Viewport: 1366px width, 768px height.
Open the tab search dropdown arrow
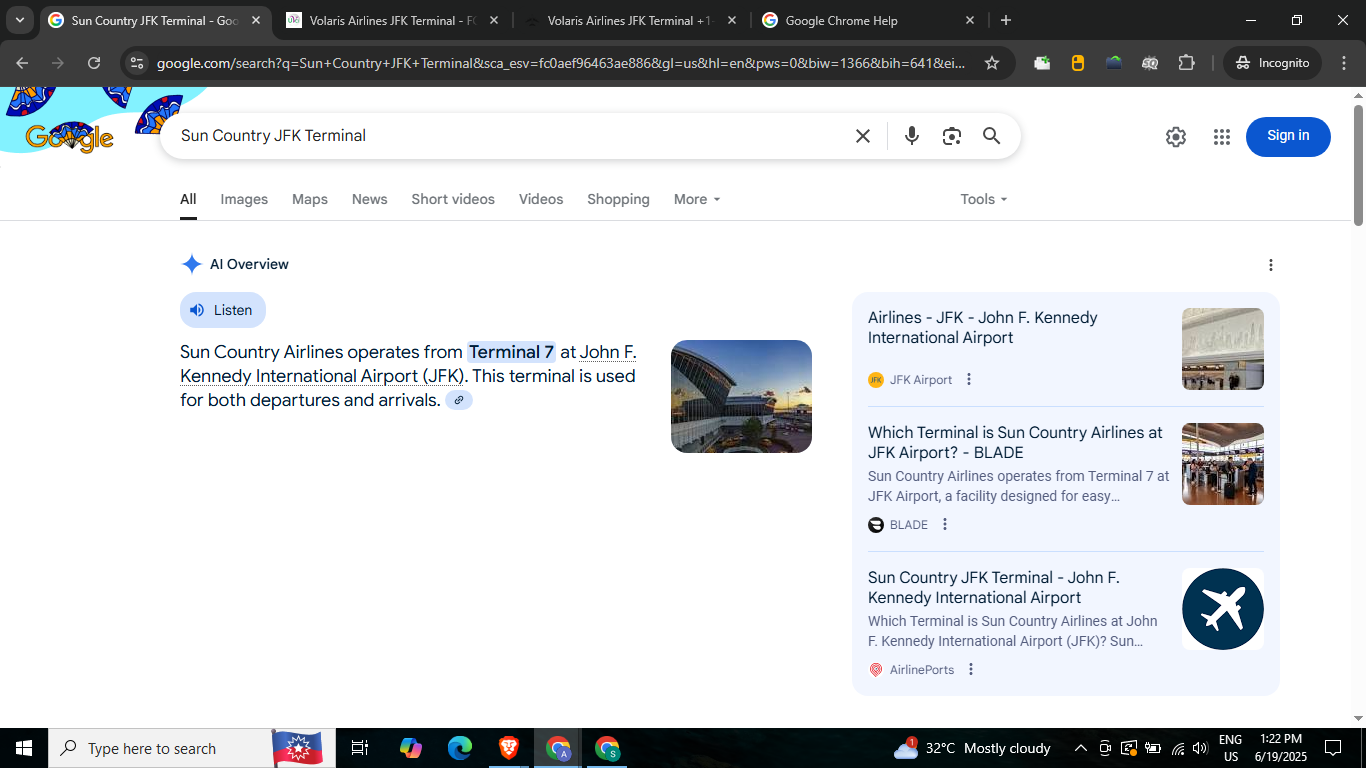20,20
